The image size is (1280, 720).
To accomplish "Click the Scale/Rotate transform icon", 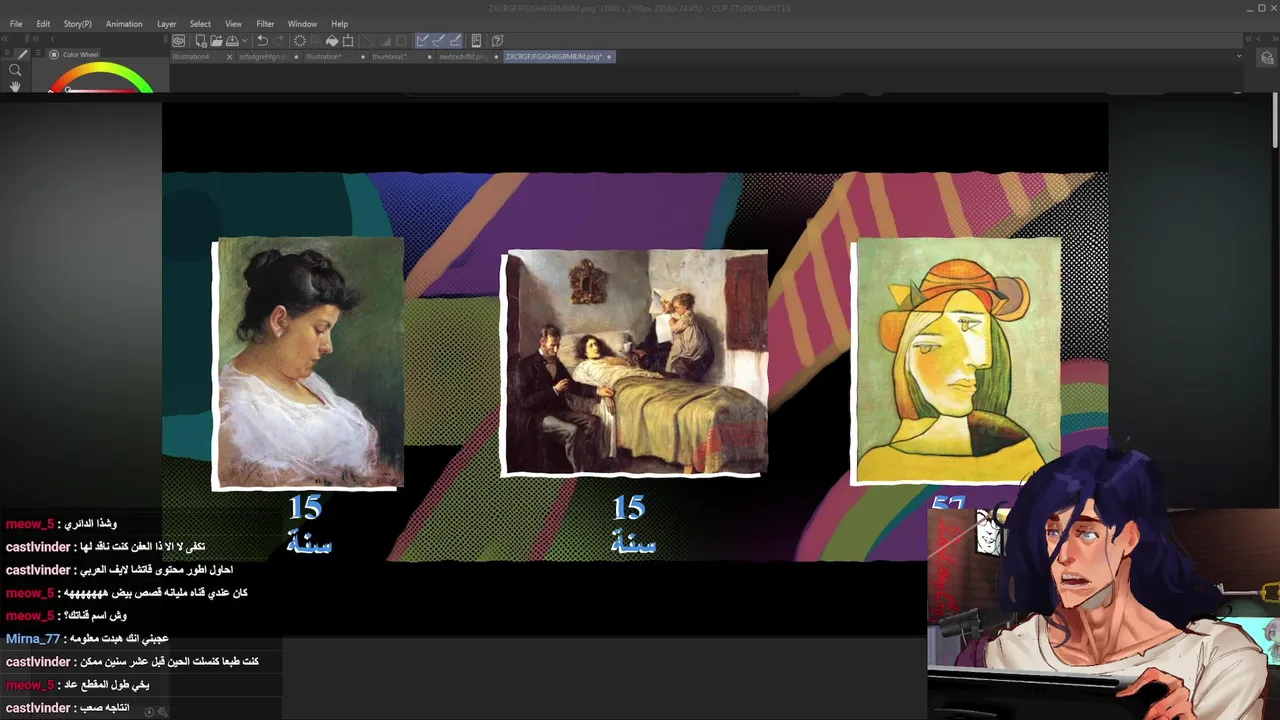I will (348, 41).
